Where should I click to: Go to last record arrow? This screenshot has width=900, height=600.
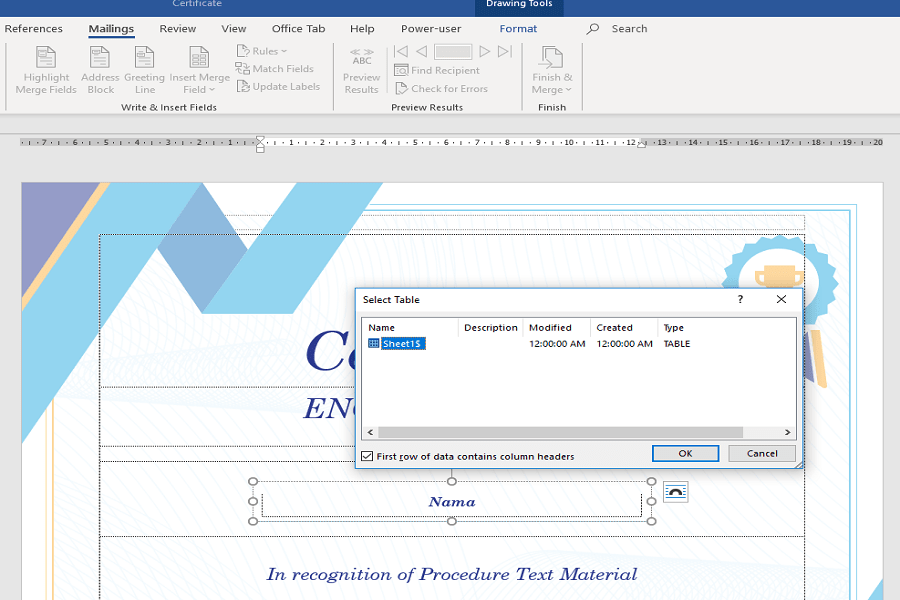[505, 52]
